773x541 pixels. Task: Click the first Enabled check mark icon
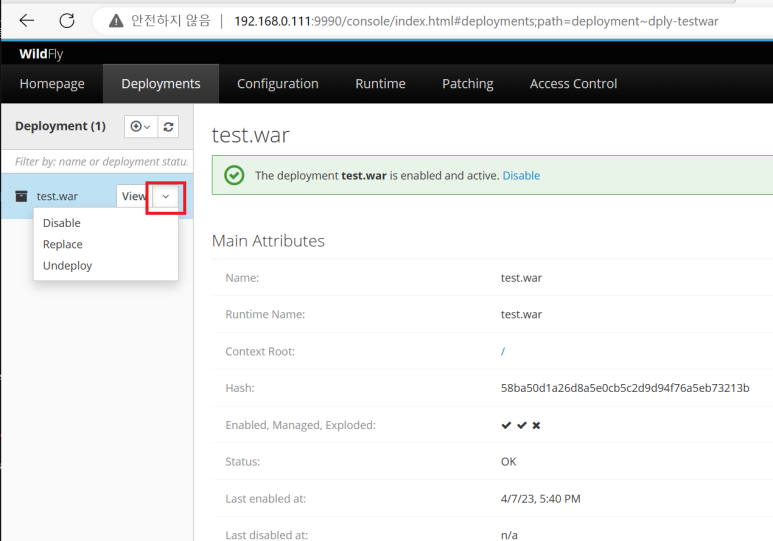(506, 425)
